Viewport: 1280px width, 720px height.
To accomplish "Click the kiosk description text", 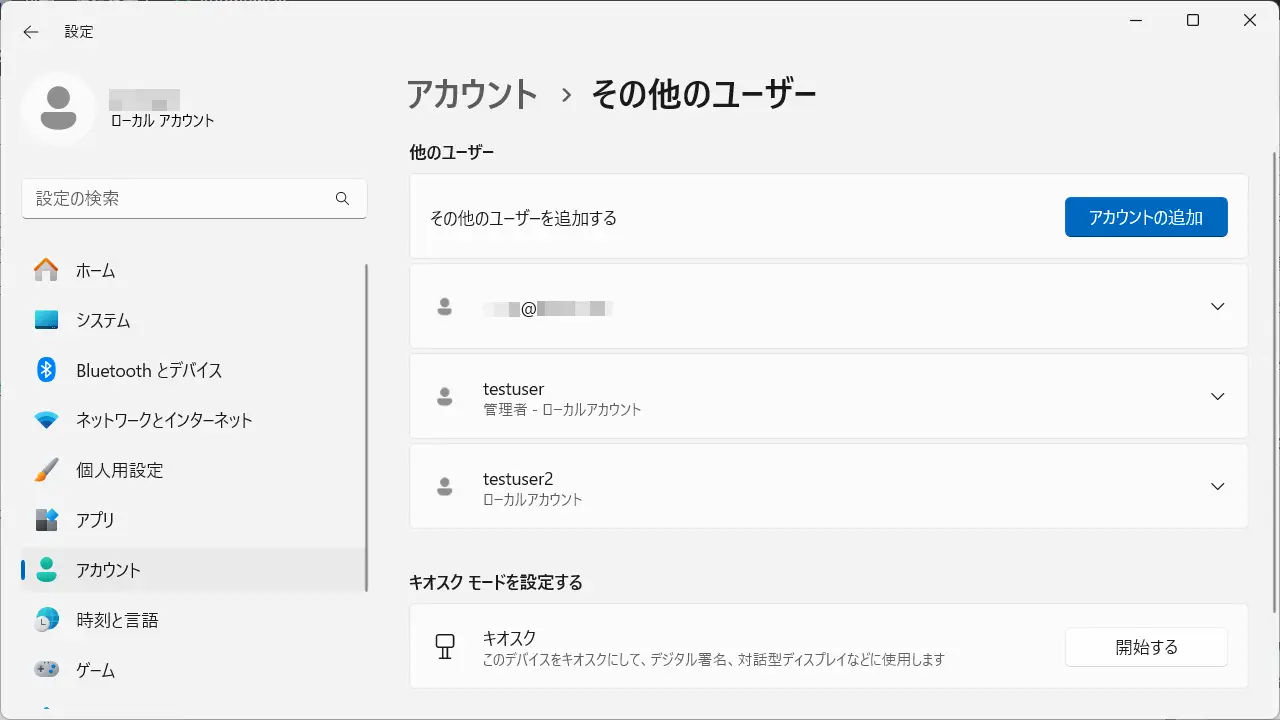I will 714,660.
